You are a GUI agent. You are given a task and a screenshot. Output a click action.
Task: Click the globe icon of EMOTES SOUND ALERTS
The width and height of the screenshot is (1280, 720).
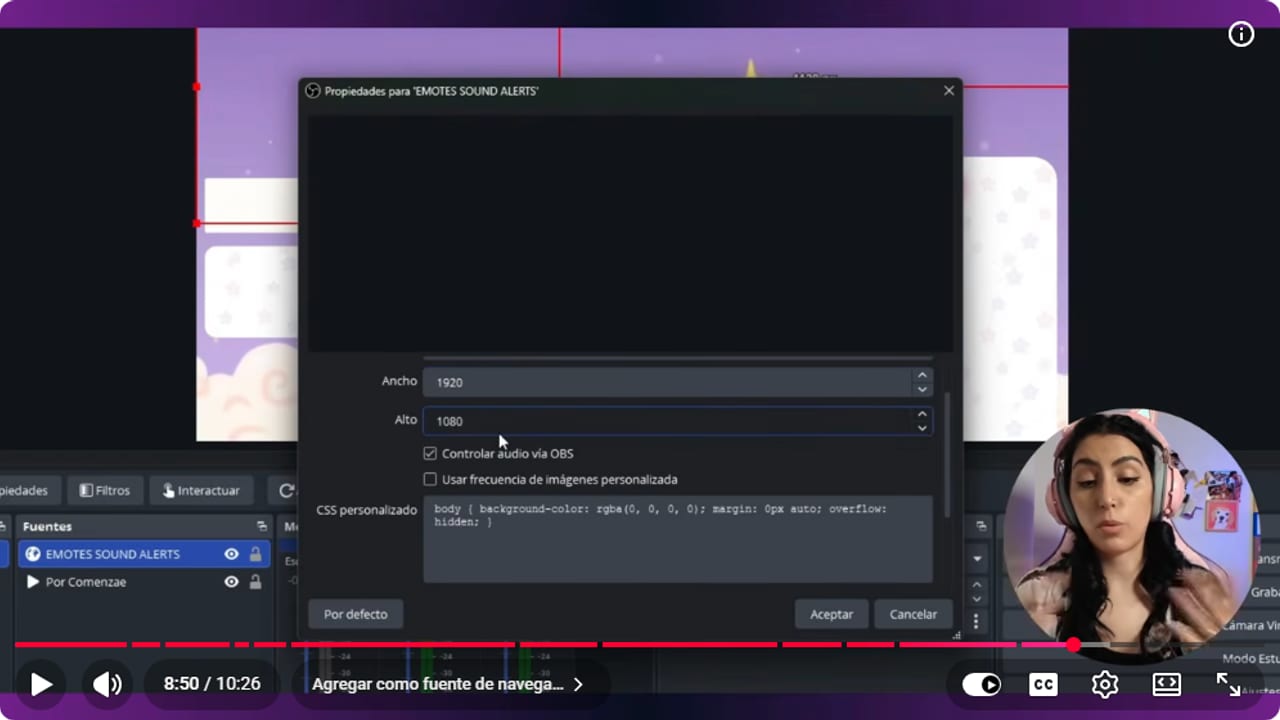click(33, 554)
